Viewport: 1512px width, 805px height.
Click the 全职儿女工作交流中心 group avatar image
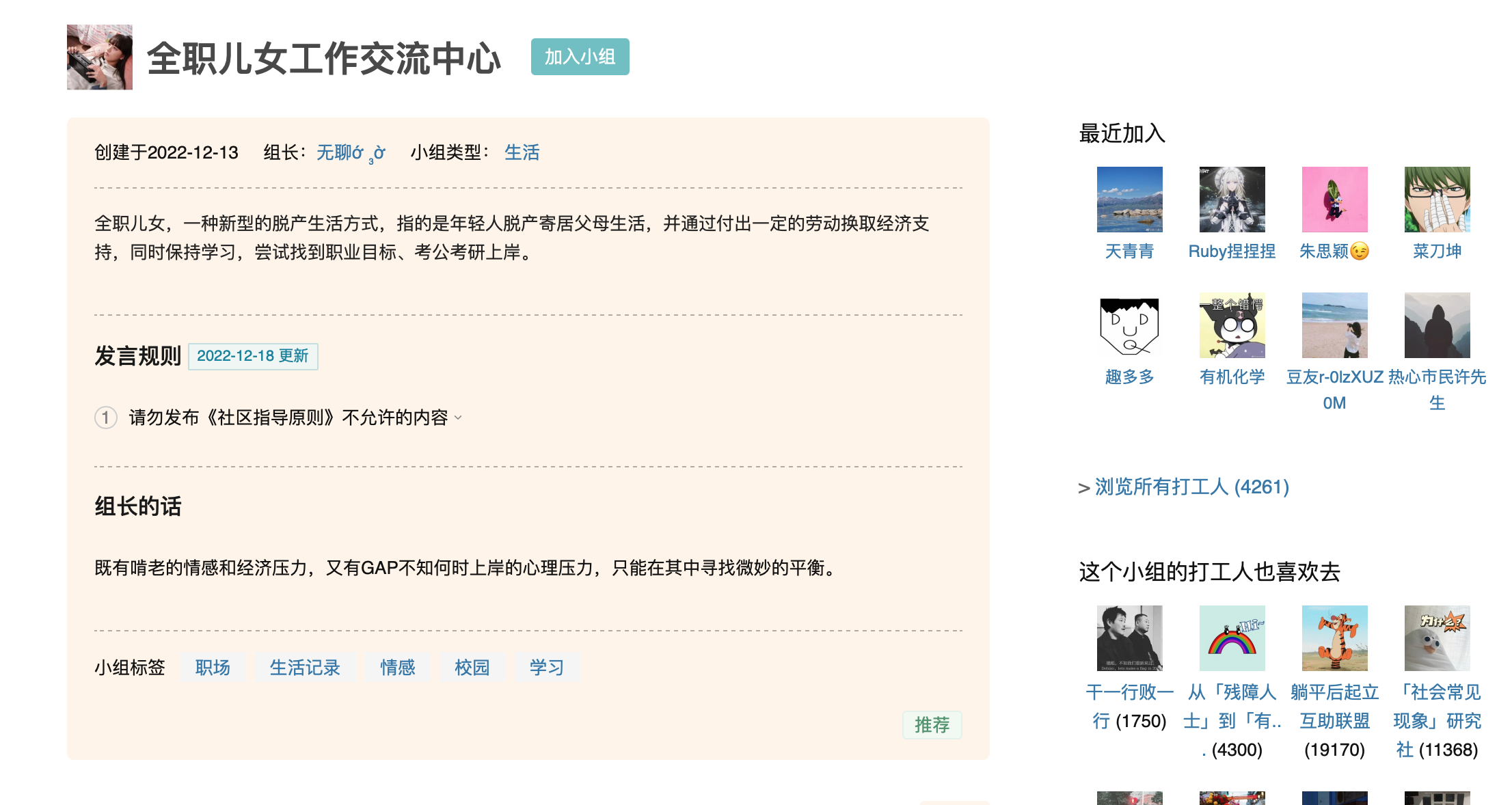[x=100, y=57]
